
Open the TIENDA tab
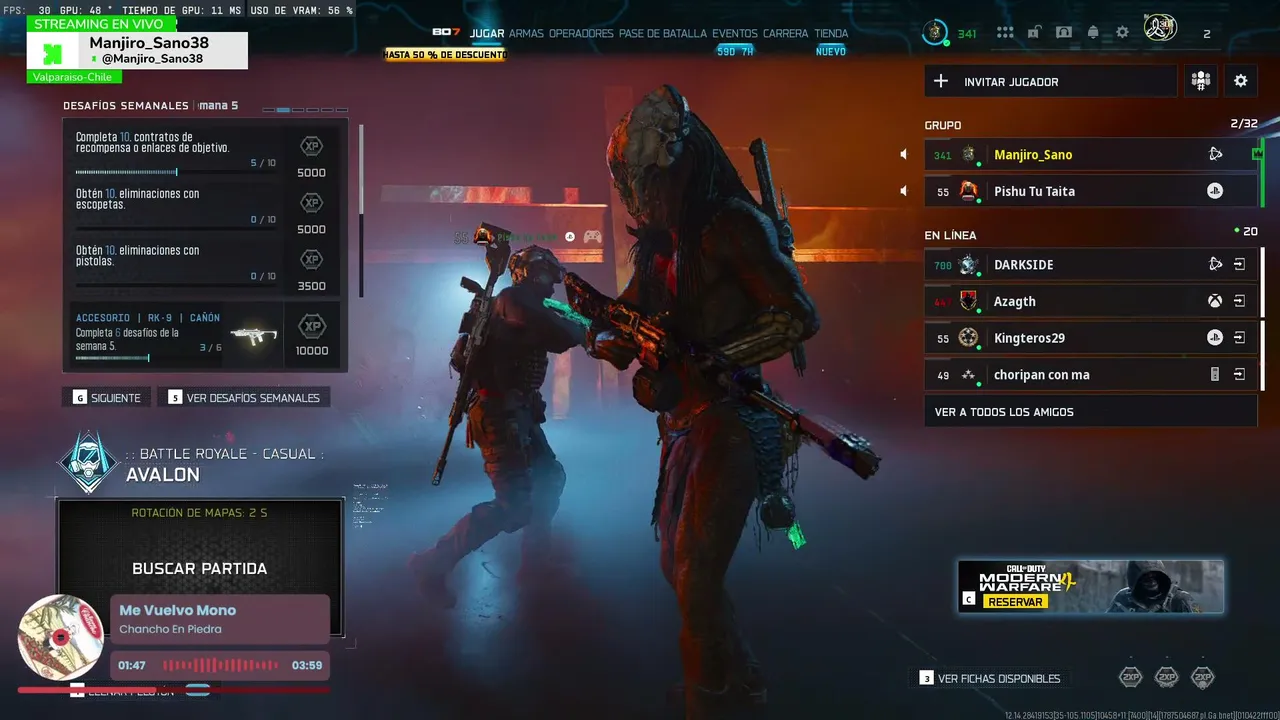coord(831,33)
